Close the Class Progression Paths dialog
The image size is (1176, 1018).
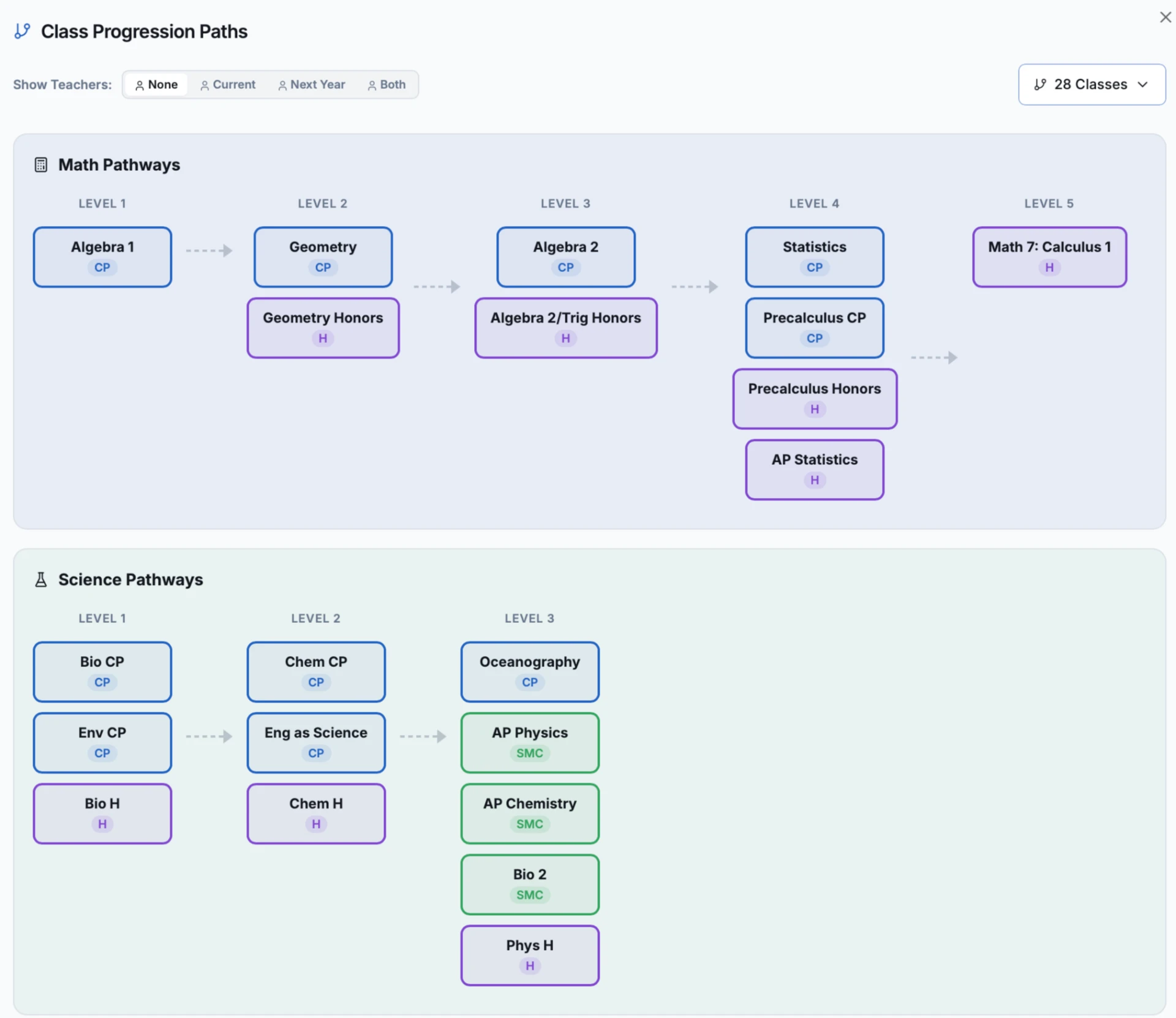pyautogui.click(x=1165, y=17)
